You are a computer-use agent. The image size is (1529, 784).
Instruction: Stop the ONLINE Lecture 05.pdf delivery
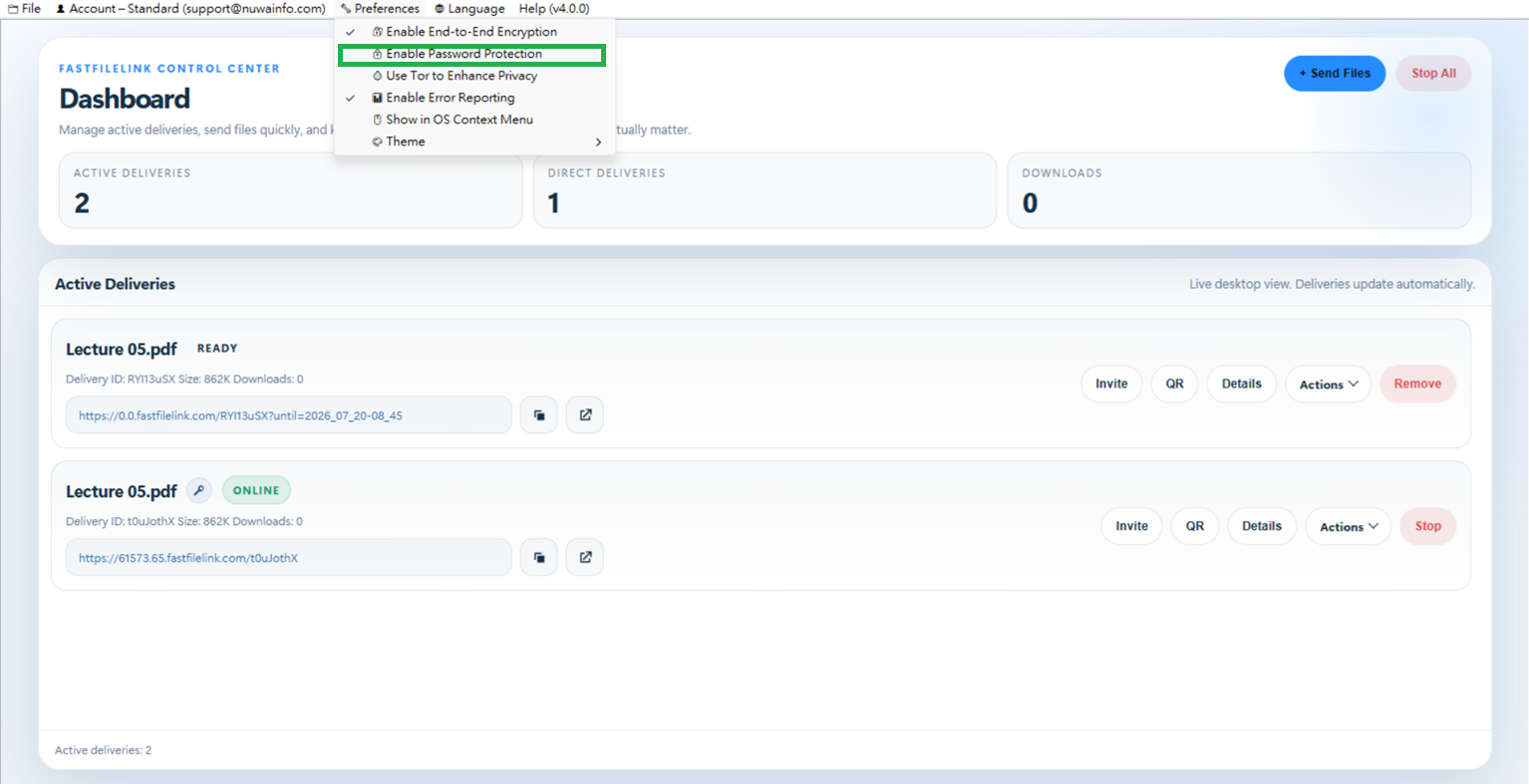(x=1428, y=526)
